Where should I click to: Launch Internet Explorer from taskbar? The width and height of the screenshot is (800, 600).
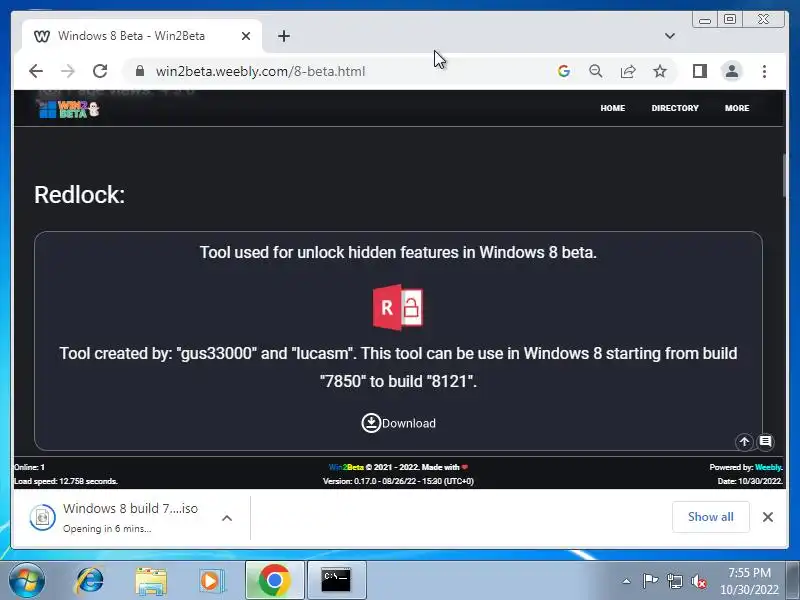(x=89, y=580)
